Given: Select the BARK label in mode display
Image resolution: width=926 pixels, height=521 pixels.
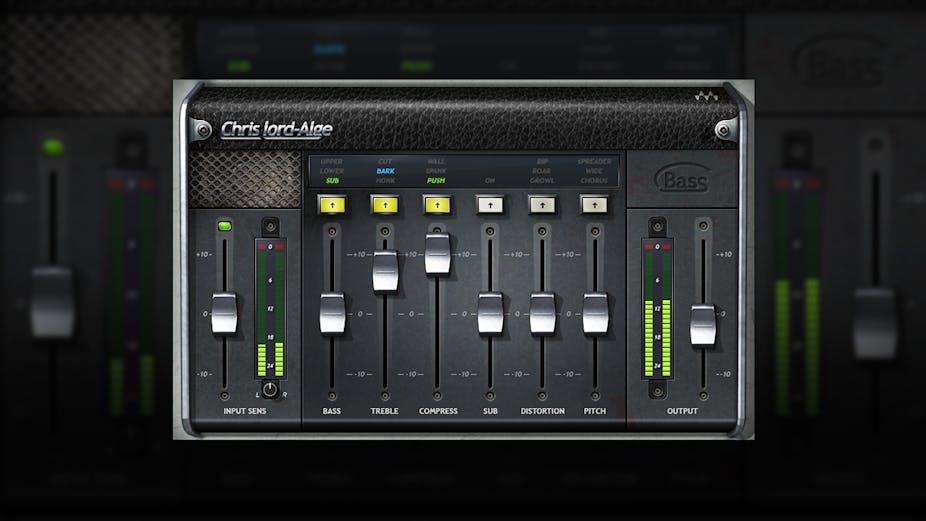Looking at the screenshot, I should 385,171.
